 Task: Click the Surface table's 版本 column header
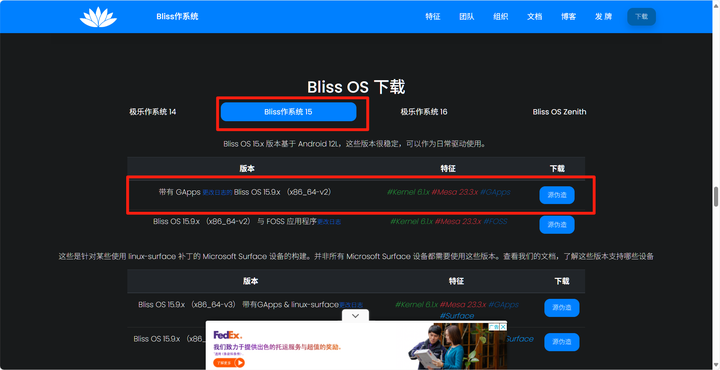click(250, 281)
